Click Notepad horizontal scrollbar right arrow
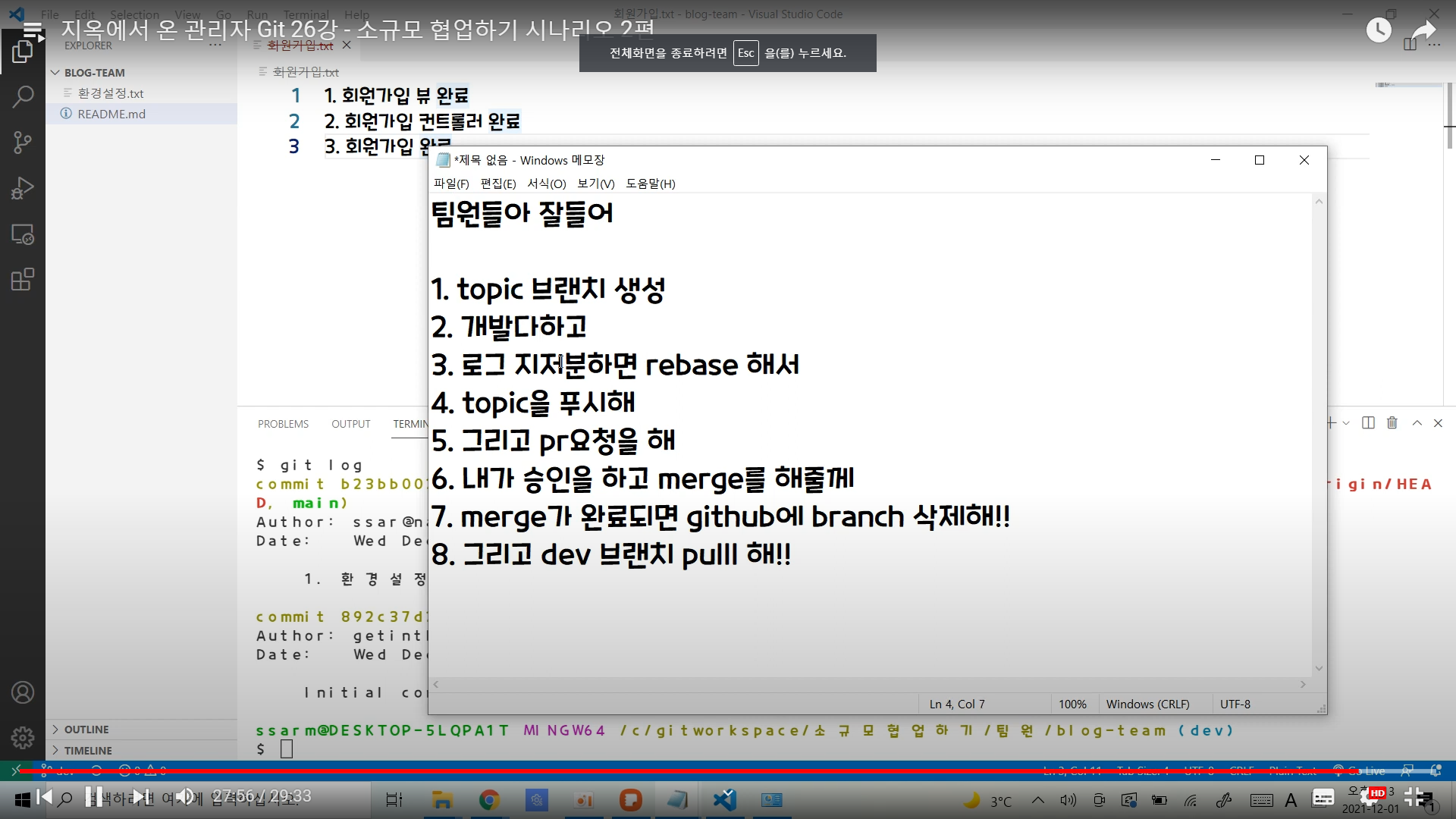This screenshot has width=1456, height=819. (1303, 684)
